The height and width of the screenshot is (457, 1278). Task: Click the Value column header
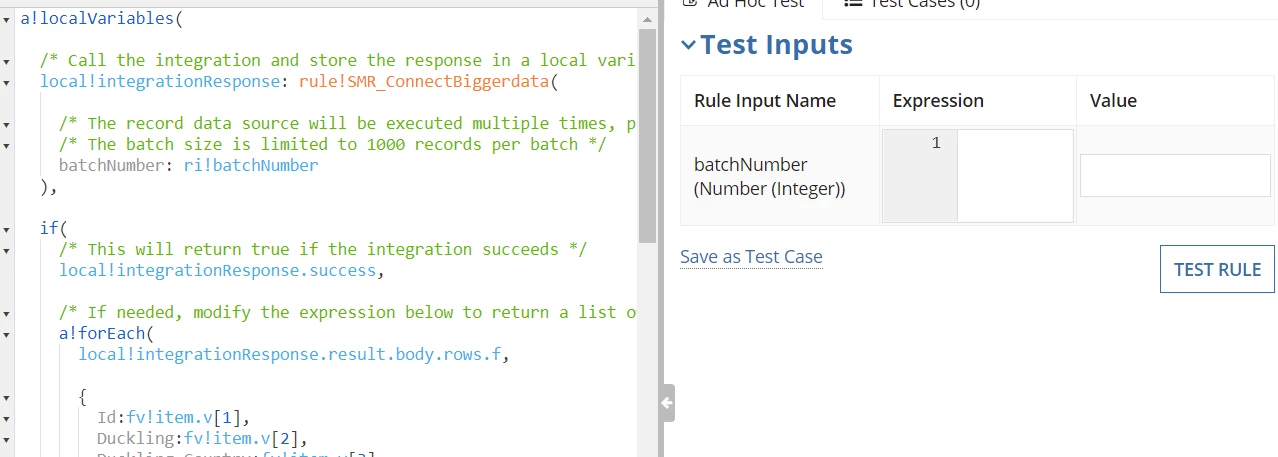point(1113,101)
